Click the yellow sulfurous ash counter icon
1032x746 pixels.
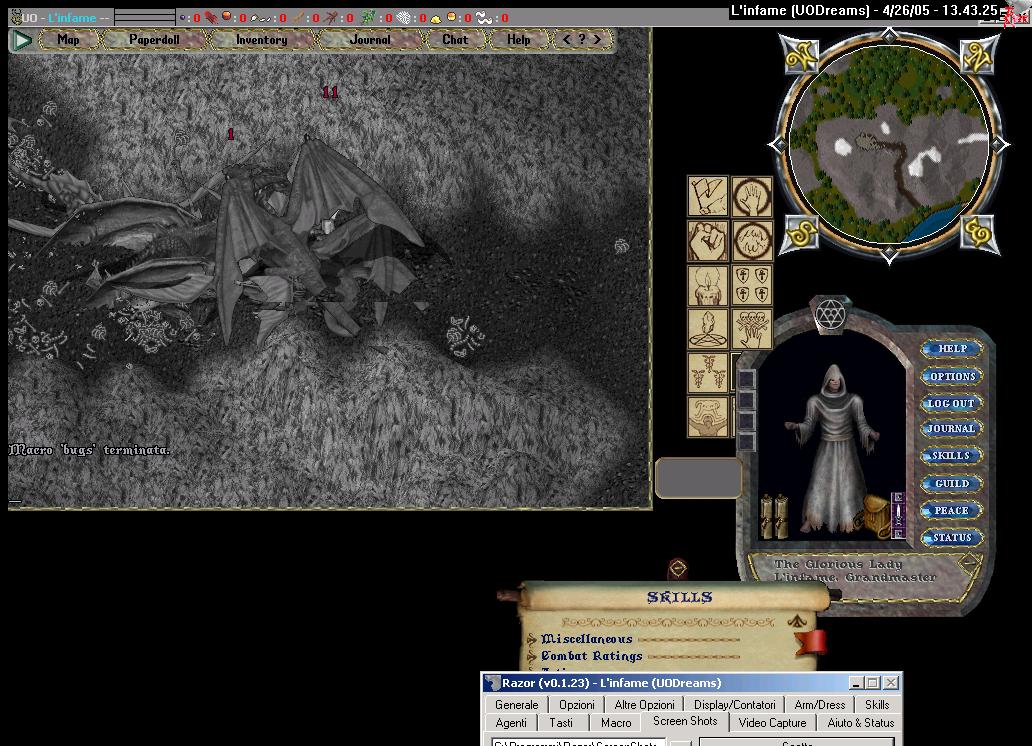[x=436, y=18]
